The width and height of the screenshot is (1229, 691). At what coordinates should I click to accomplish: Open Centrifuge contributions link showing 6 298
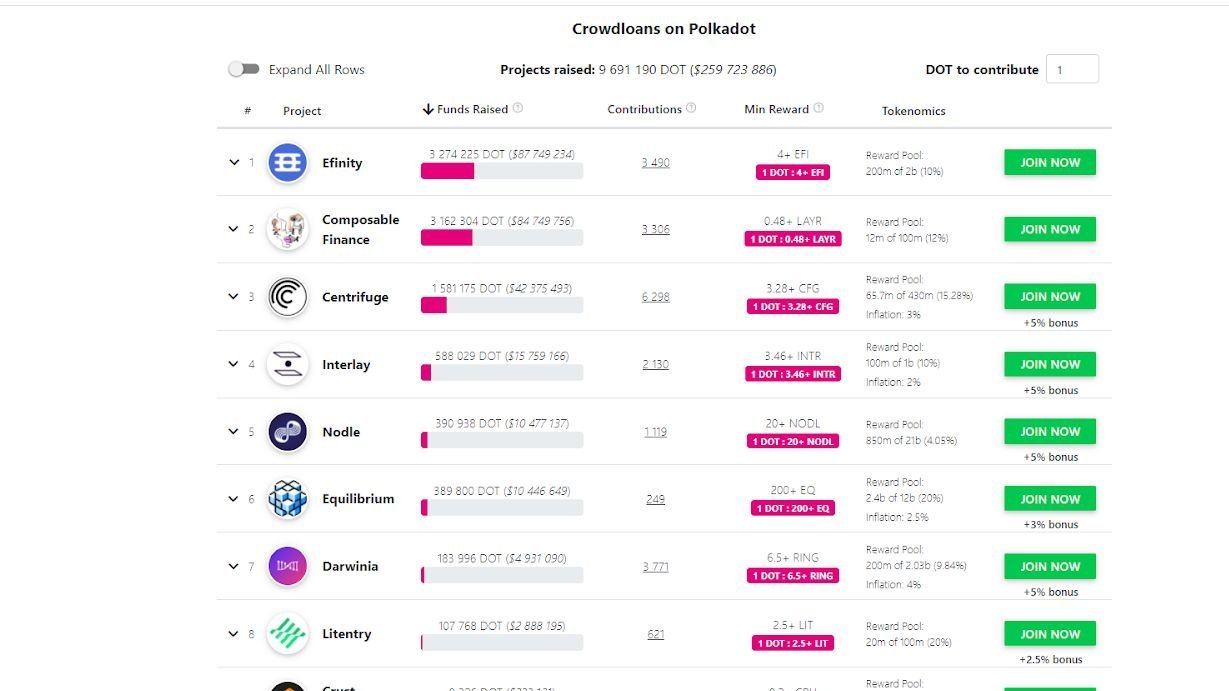point(656,296)
